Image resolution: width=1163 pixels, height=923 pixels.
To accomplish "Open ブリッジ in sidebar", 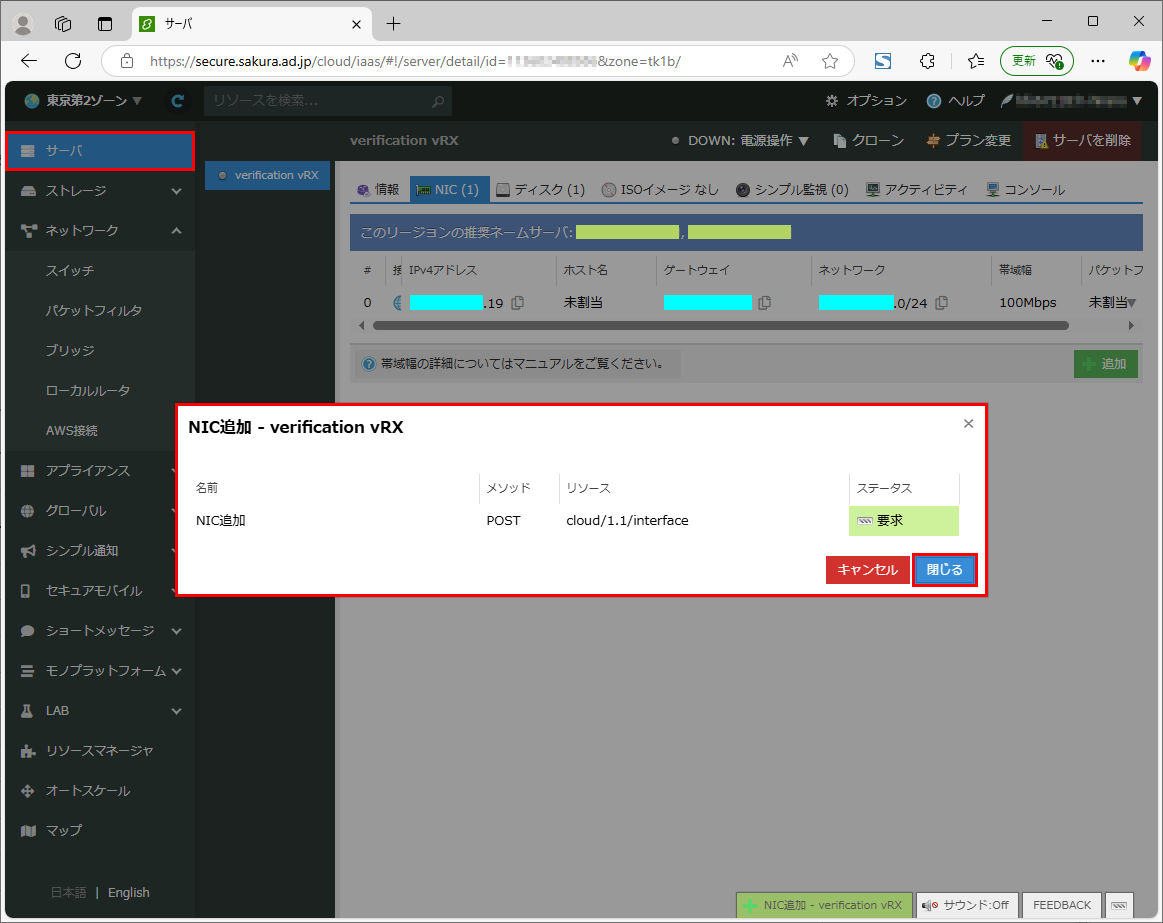I will click(x=70, y=350).
